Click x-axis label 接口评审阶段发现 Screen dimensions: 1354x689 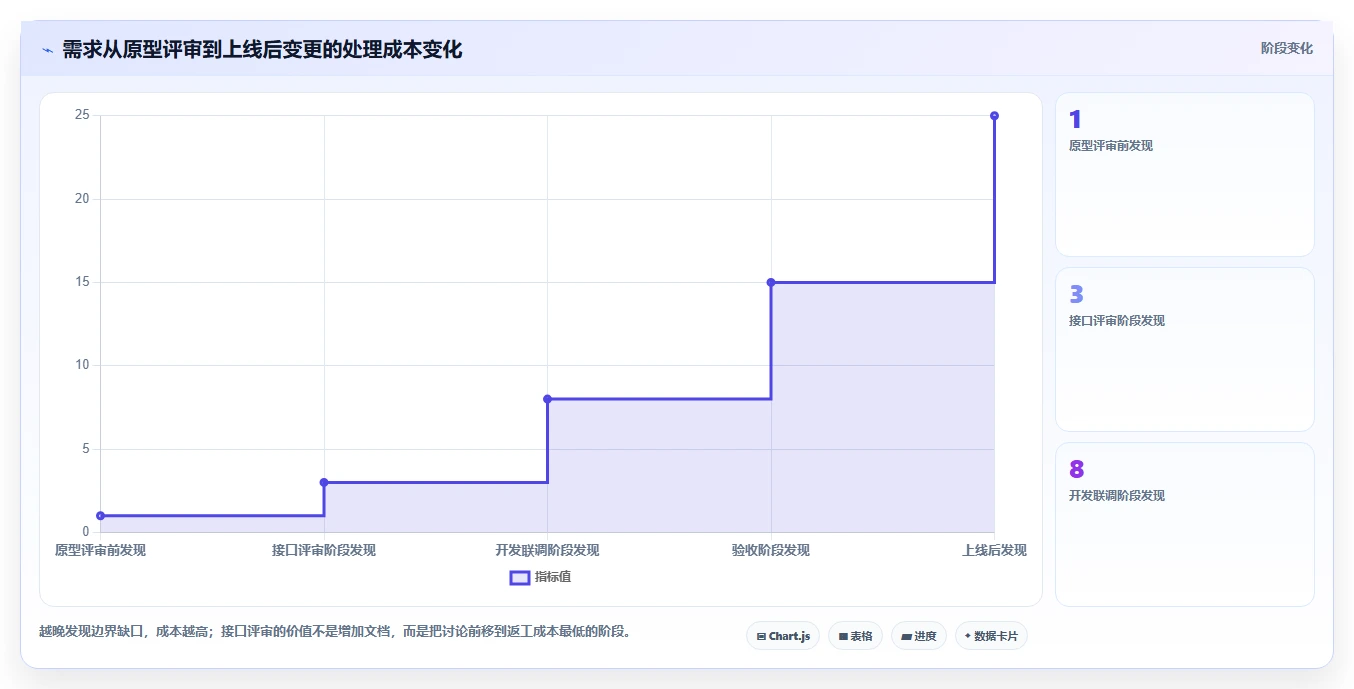324,550
